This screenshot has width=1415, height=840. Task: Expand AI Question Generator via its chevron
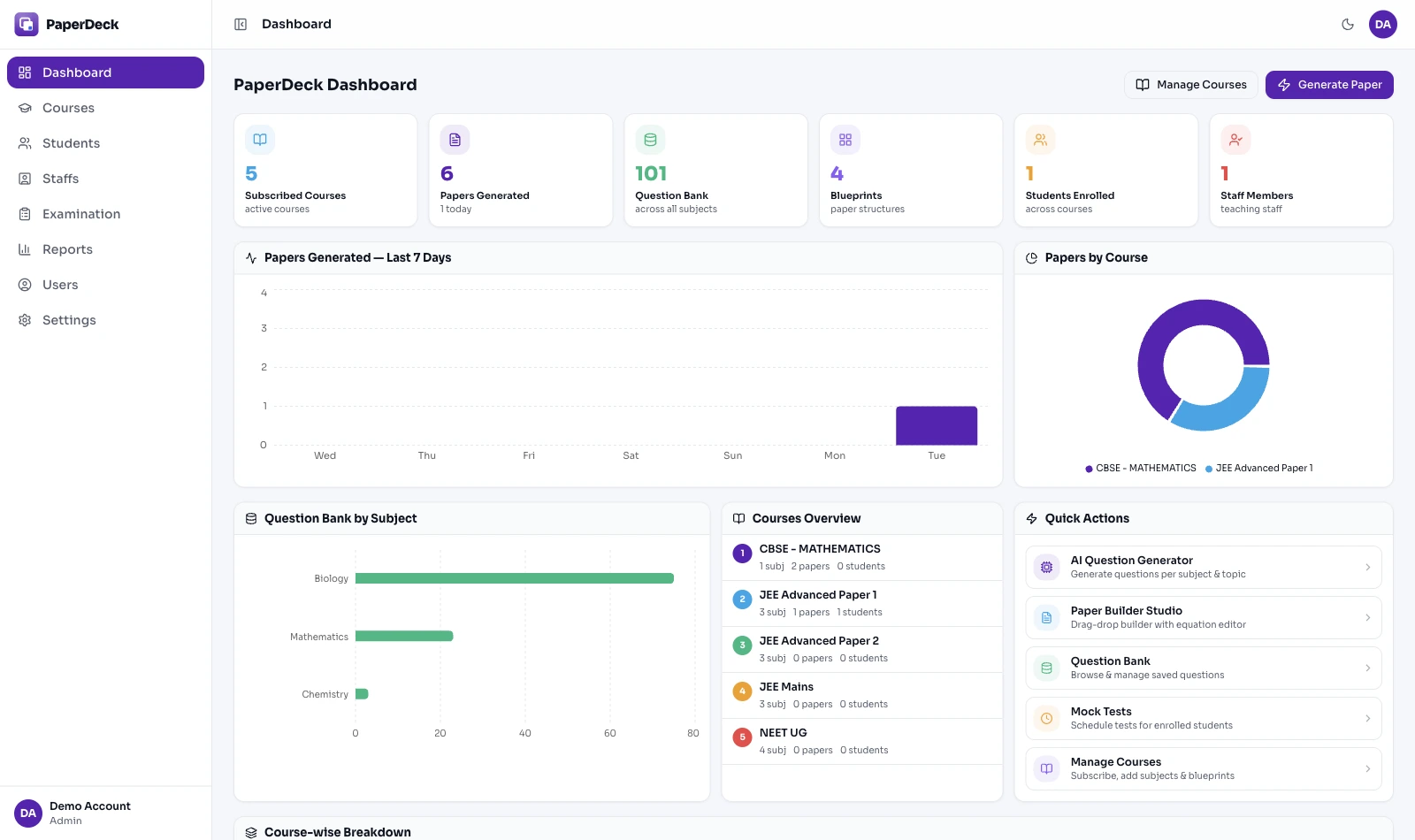coord(1368,568)
